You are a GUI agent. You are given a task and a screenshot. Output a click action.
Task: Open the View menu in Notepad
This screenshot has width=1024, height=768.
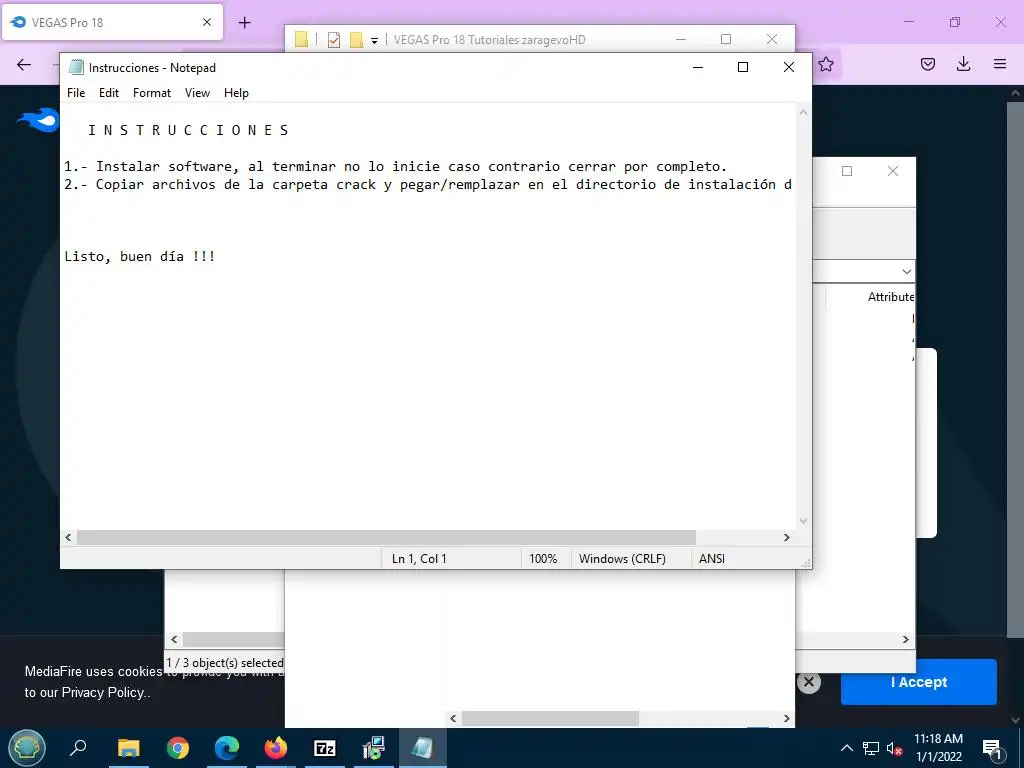(x=197, y=93)
